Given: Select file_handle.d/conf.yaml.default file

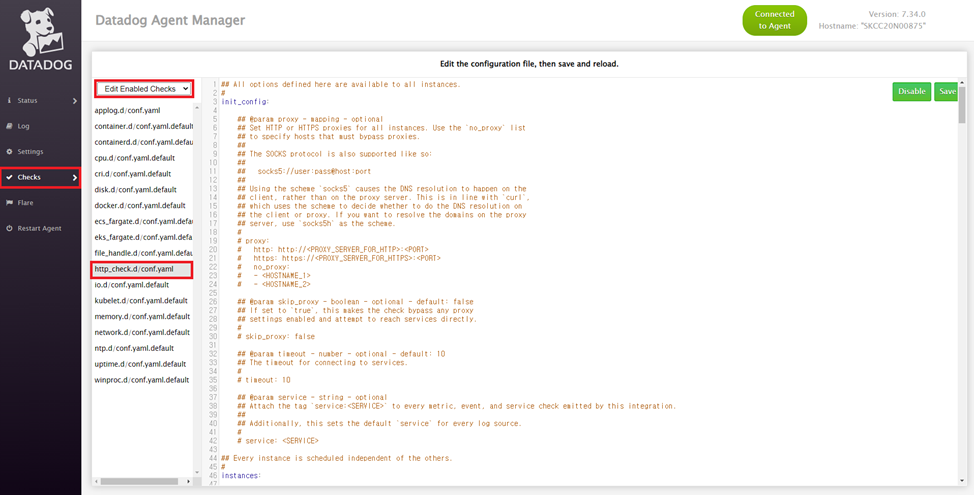Looking at the screenshot, I should [143, 253].
